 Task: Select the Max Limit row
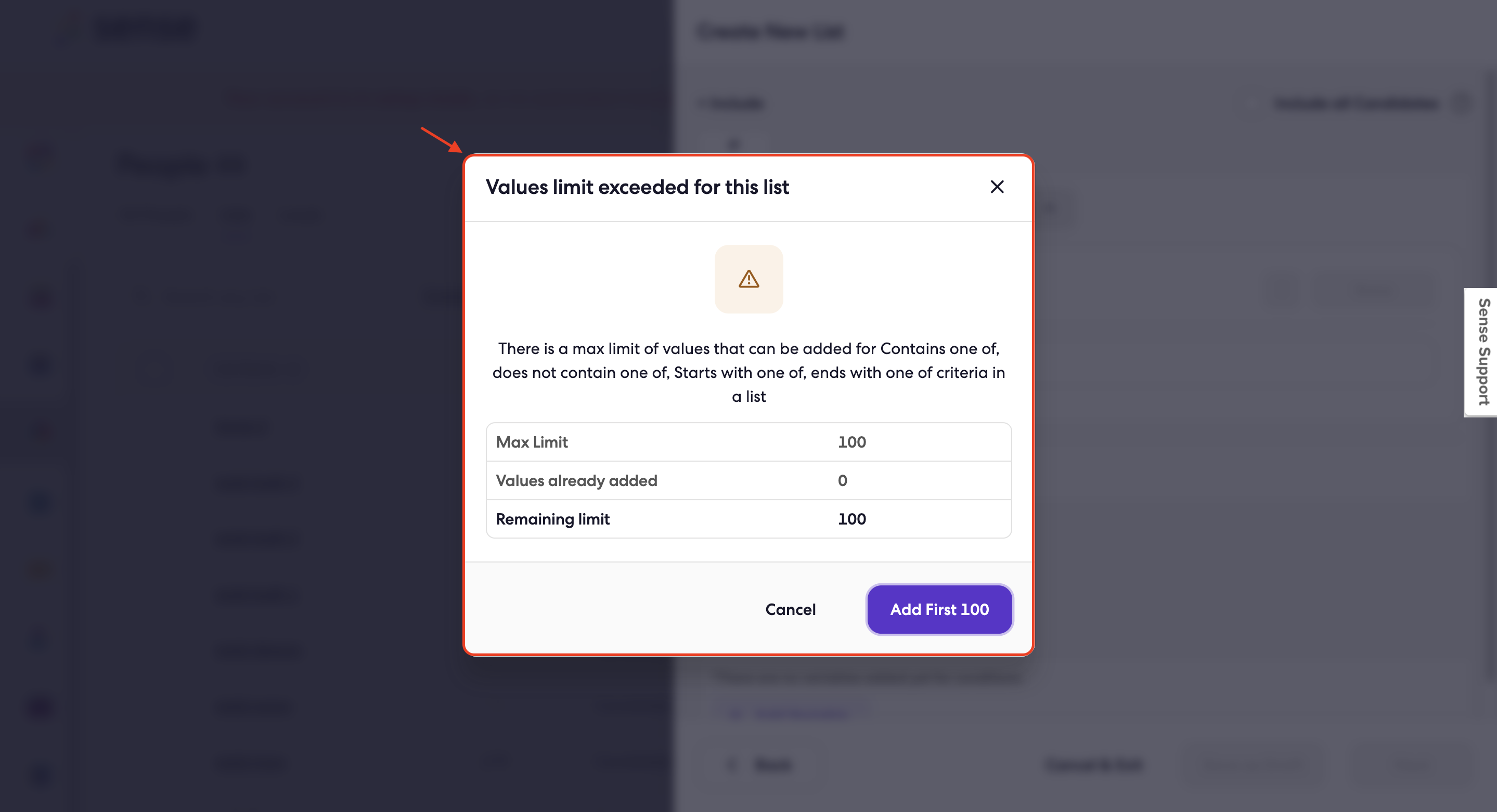pos(748,441)
